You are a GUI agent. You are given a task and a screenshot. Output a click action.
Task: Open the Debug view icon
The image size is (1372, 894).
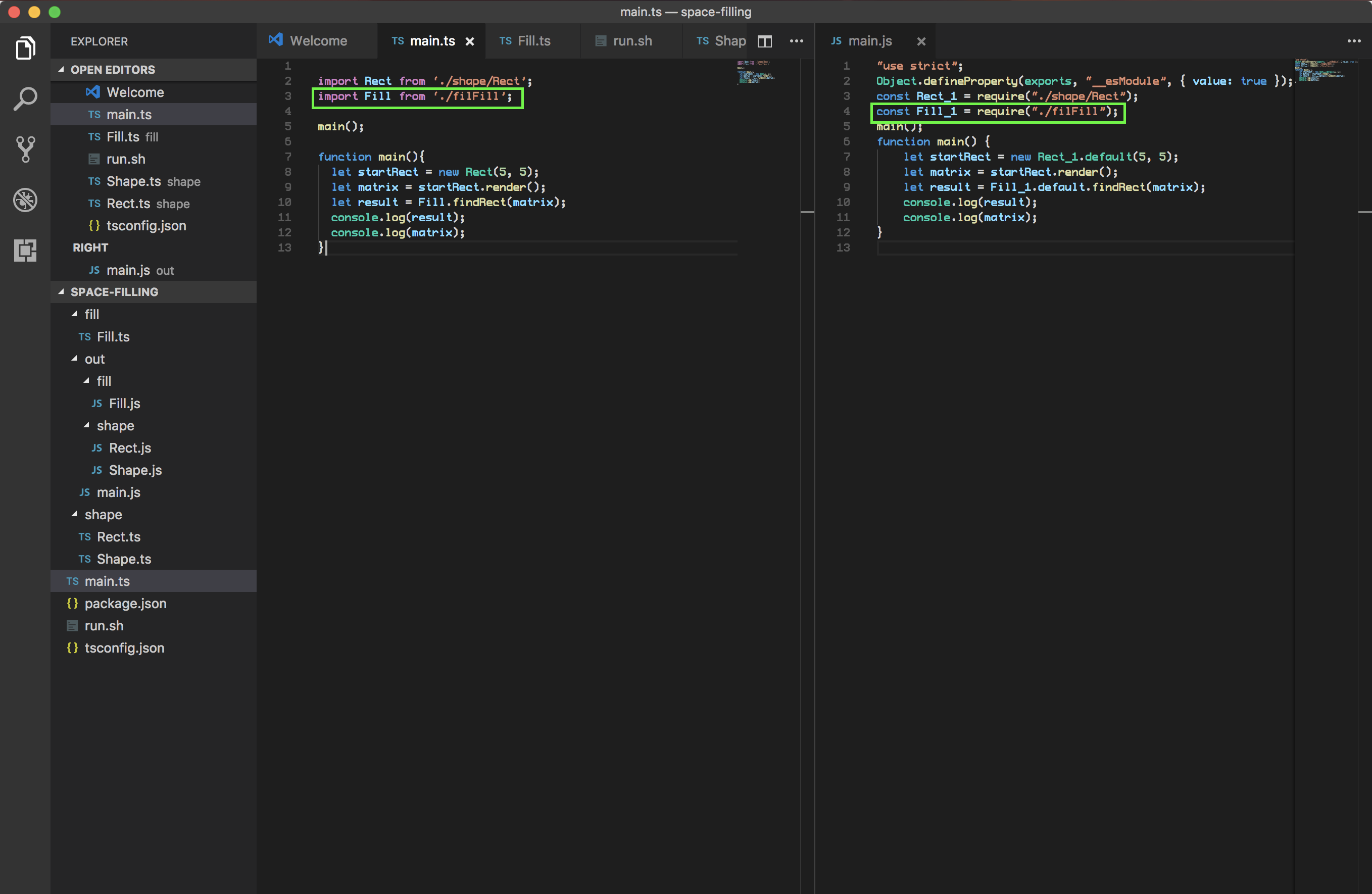pyautogui.click(x=25, y=200)
